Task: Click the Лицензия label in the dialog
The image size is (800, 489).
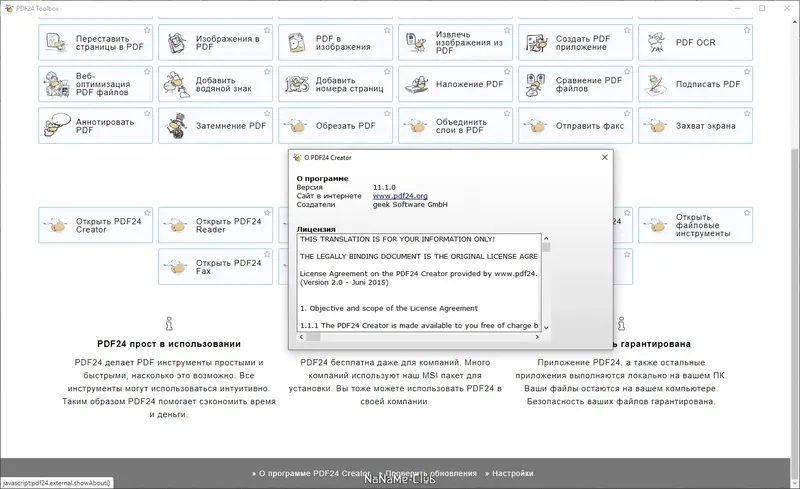Action: click(x=316, y=229)
